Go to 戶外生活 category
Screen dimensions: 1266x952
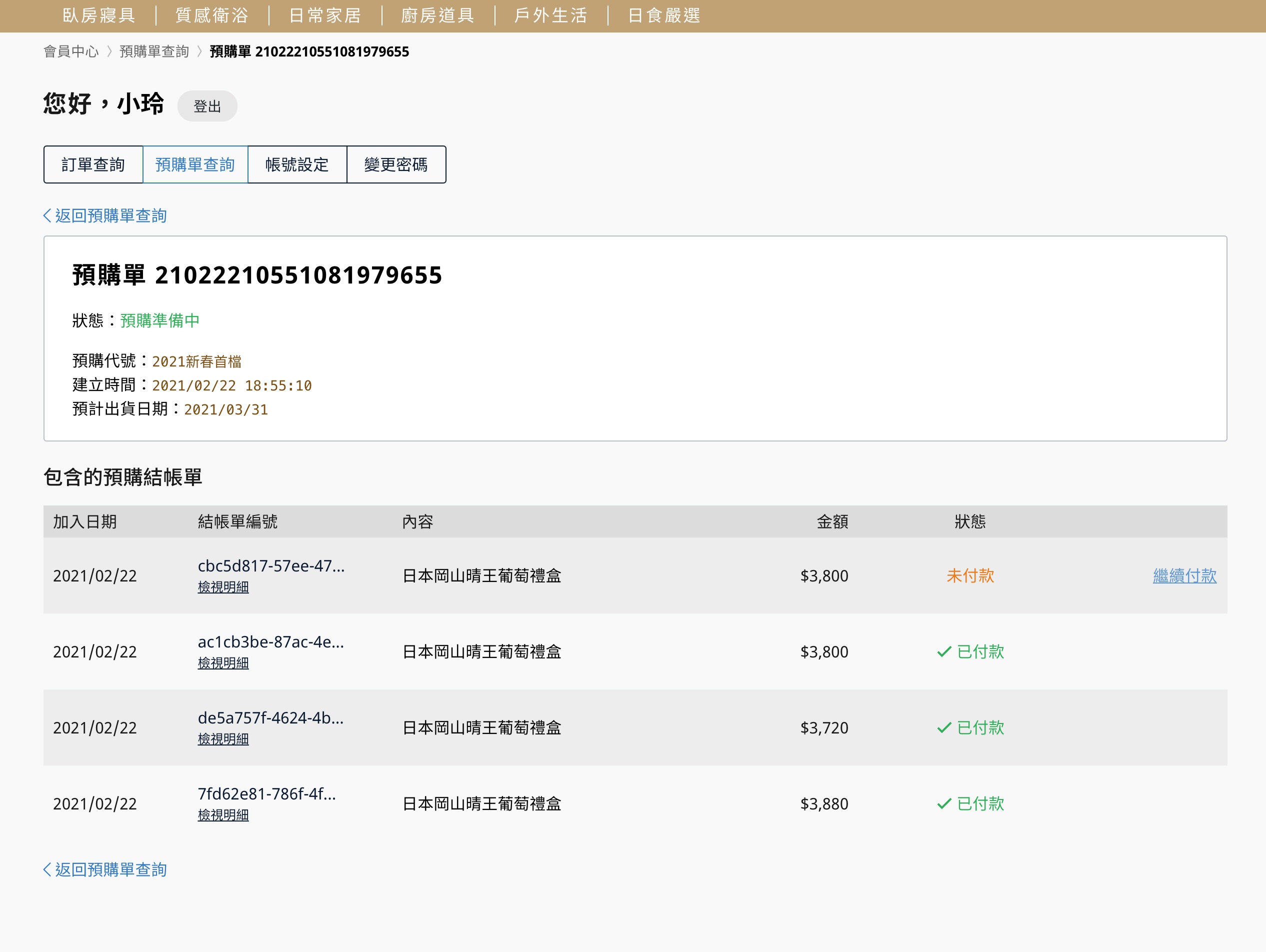[550, 15]
